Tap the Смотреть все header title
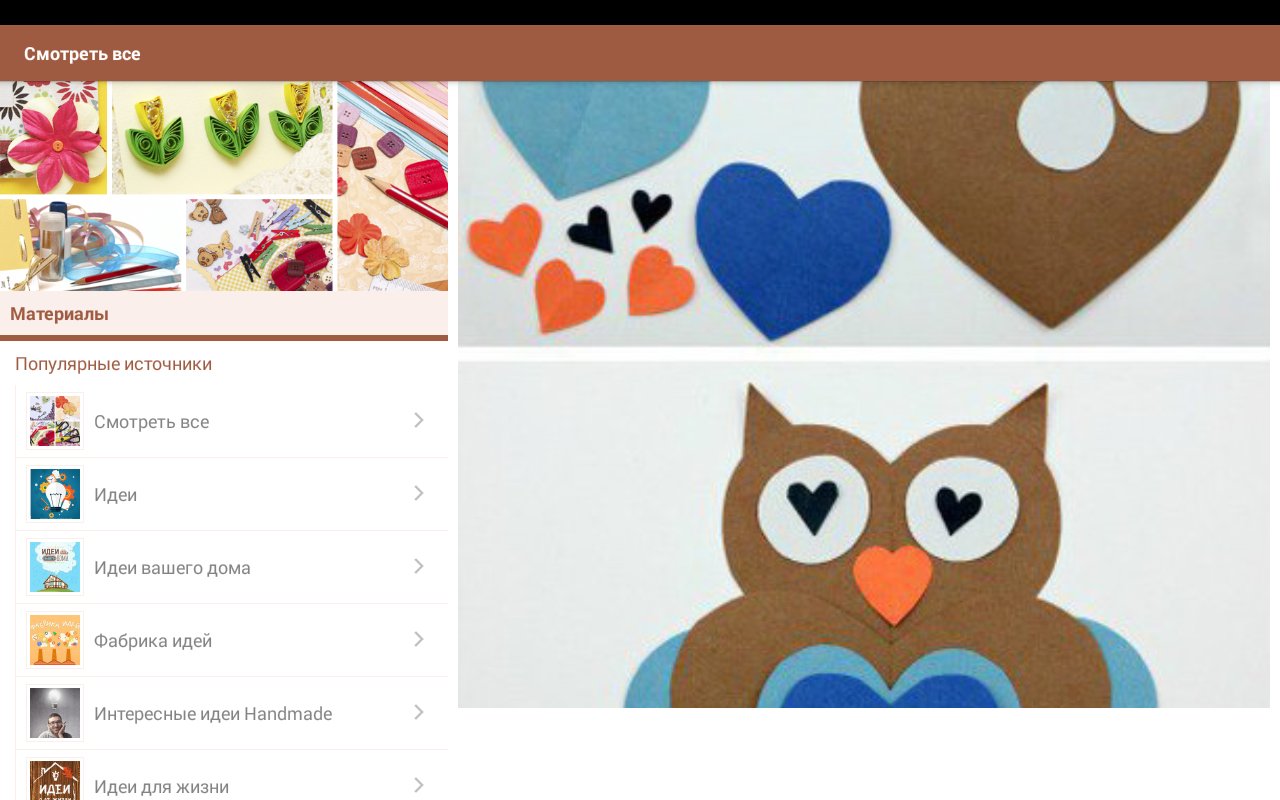 pos(82,54)
